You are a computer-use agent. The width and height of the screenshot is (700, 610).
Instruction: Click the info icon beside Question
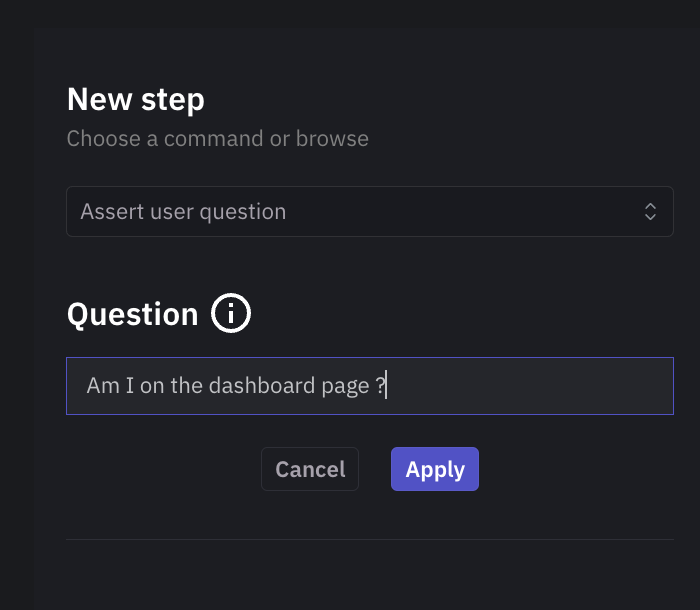pos(231,314)
